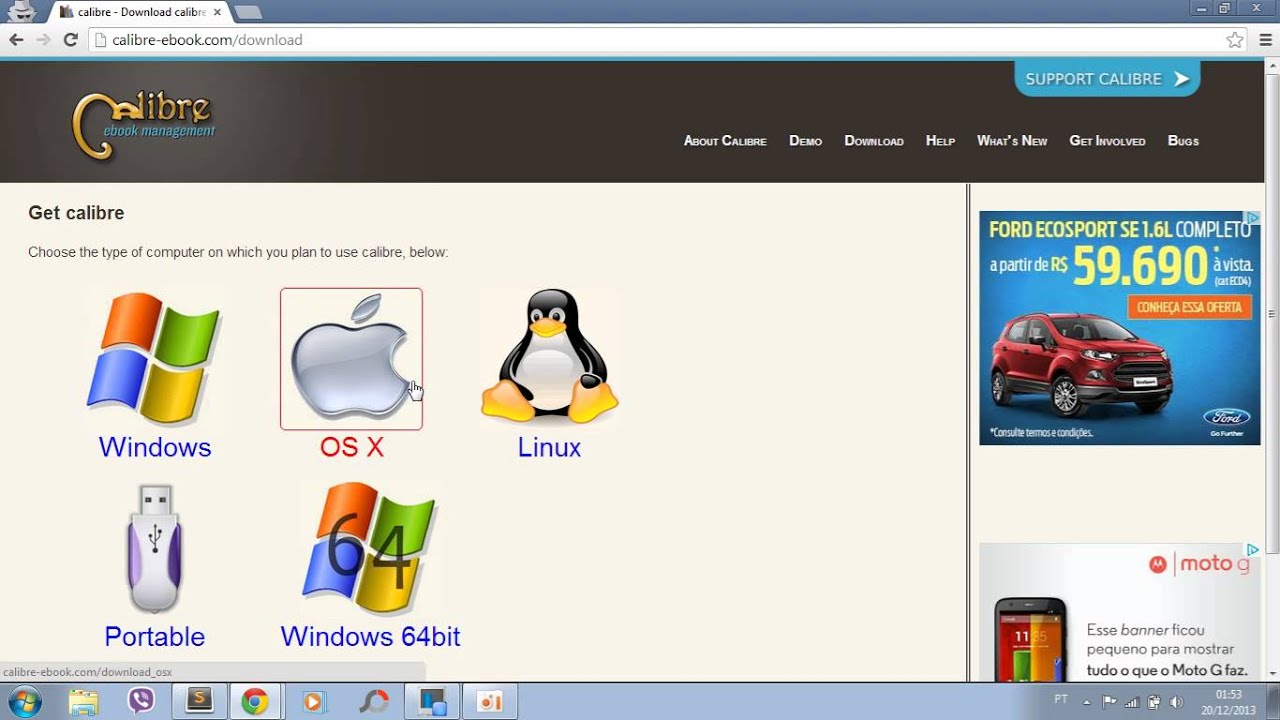
Task: Show hidden tray icons arrow
Action: point(1087,702)
